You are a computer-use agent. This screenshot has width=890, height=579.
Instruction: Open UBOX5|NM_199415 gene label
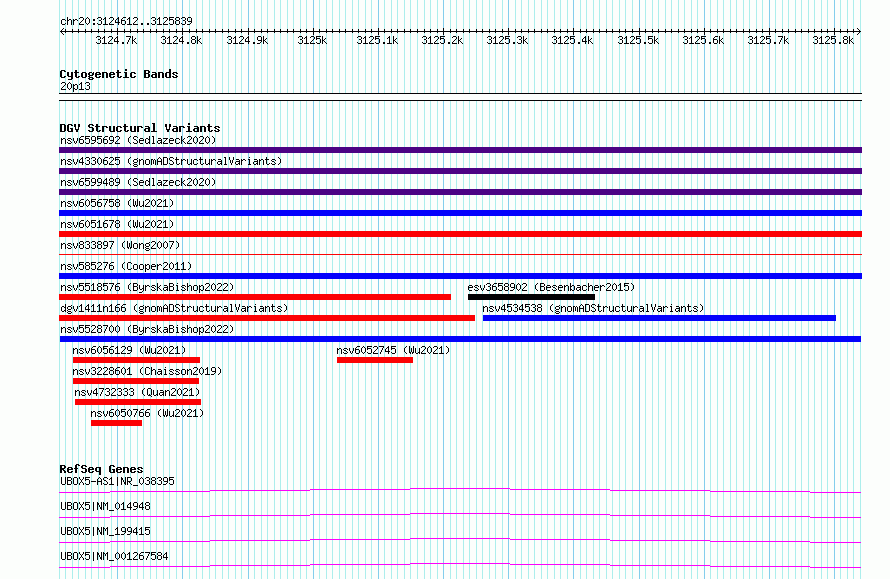106,531
